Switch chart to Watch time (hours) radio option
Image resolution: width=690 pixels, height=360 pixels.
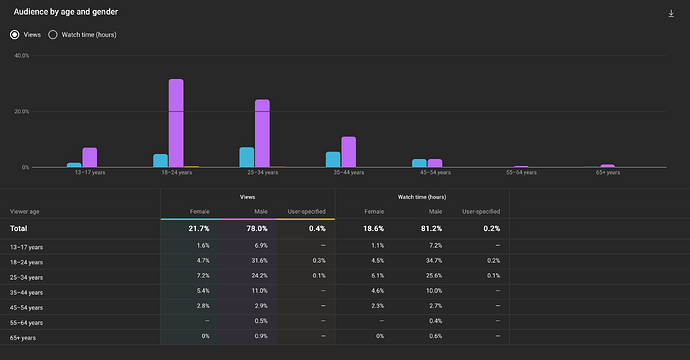coord(53,35)
